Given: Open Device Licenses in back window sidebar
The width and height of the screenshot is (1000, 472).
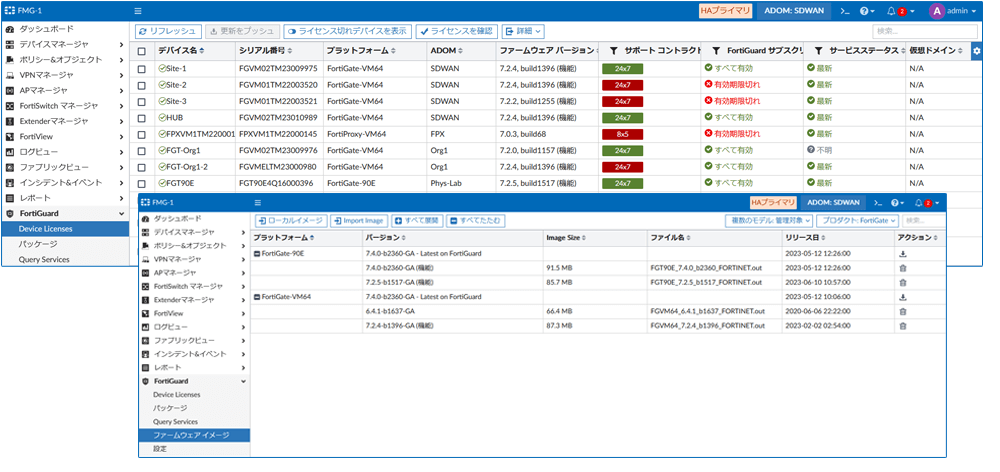Looking at the screenshot, I should [x=65, y=229].
